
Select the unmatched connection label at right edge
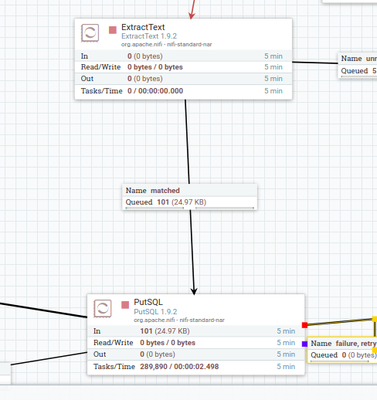358,58
